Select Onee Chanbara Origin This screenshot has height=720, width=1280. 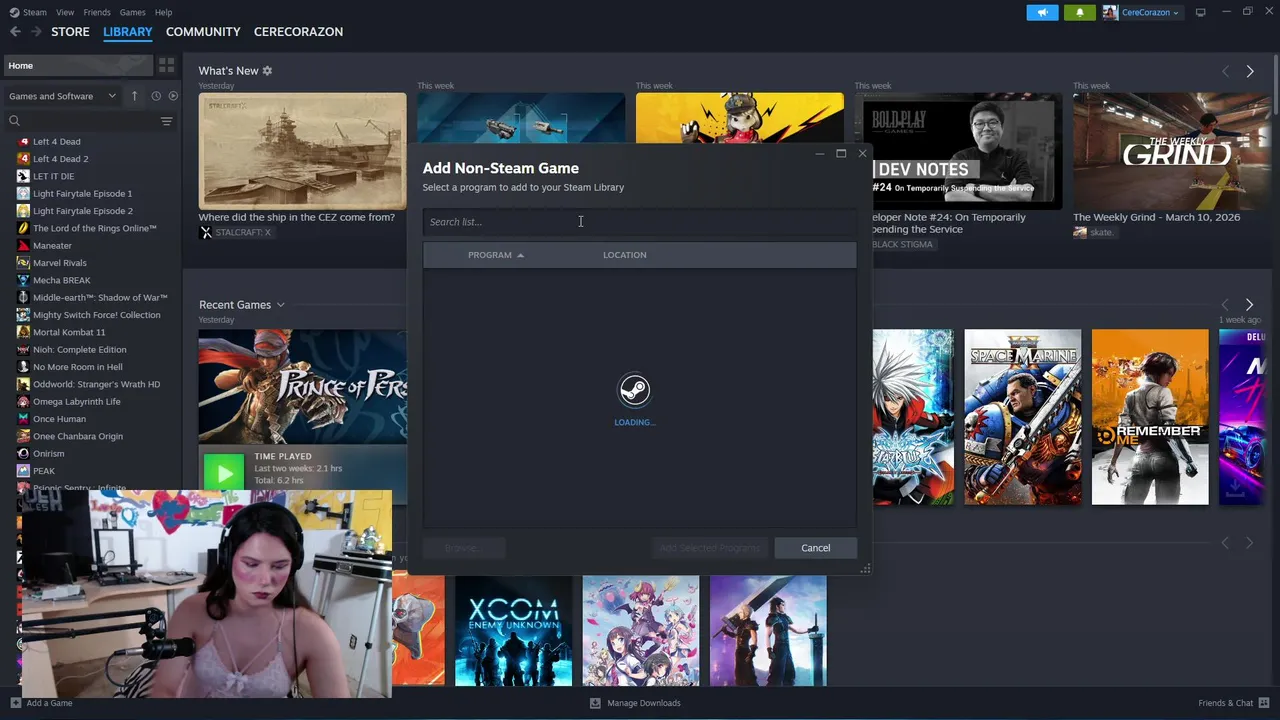coord(77,436)
